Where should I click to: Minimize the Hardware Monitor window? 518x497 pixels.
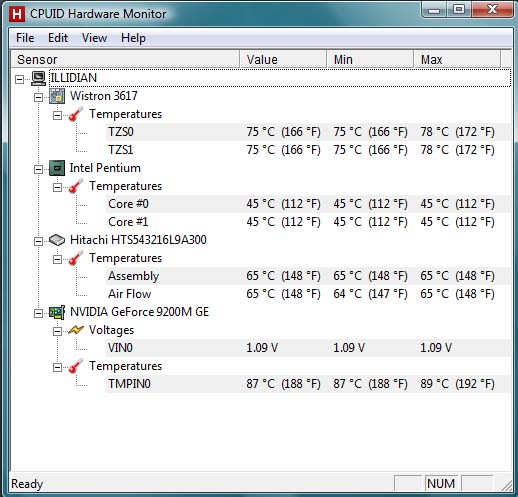434,10
